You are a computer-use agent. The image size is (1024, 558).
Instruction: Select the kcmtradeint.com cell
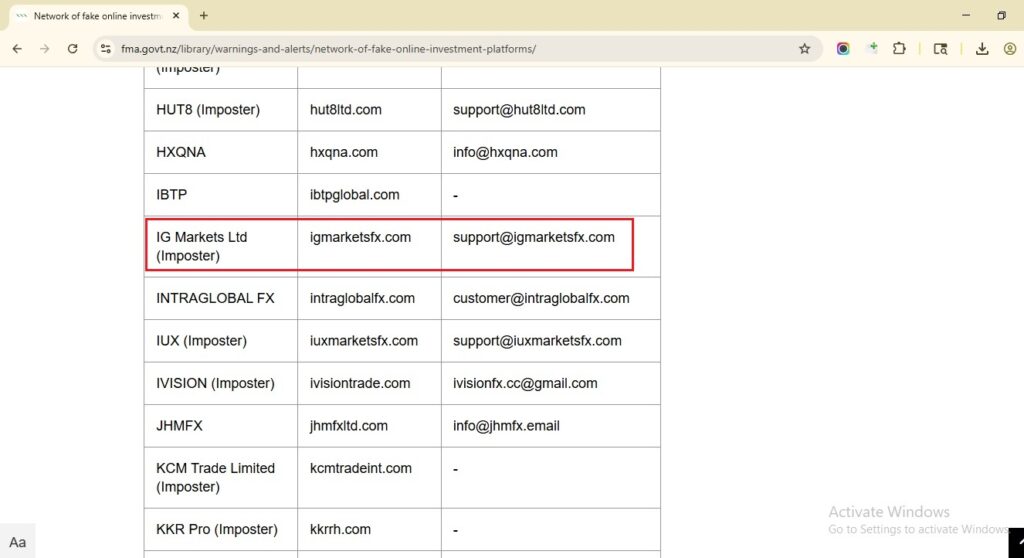(369, 478)
